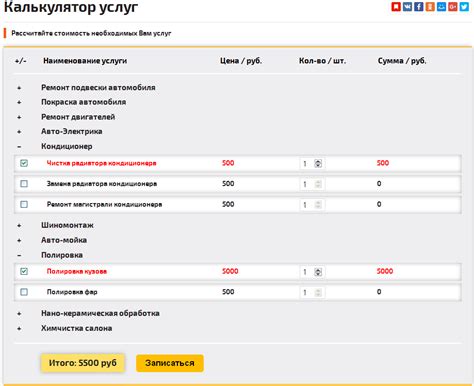Collapse the Полировка category
The height and width of the screenshot is (386, 474).
coord(19,255)
